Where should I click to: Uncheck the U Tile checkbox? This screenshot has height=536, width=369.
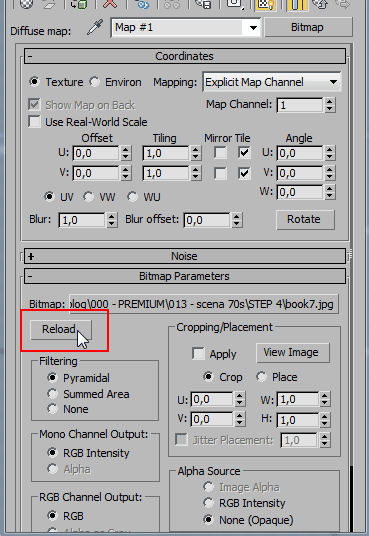pos(244,152)
